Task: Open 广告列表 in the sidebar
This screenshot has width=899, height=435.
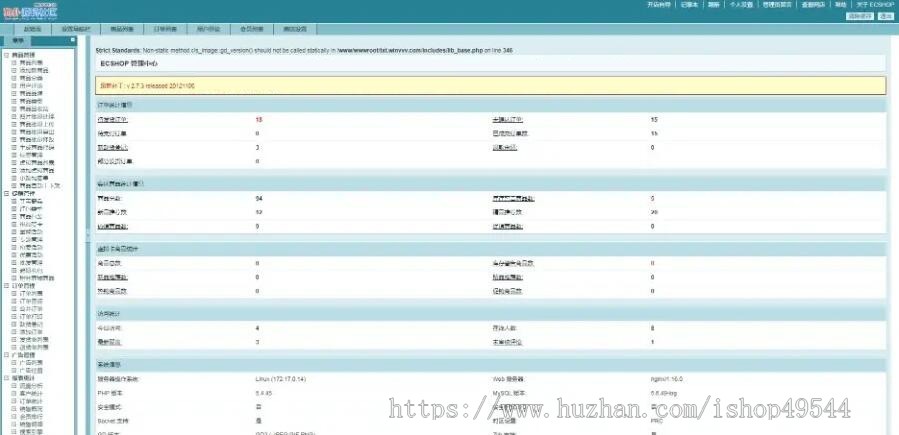Action: [31, 363]
